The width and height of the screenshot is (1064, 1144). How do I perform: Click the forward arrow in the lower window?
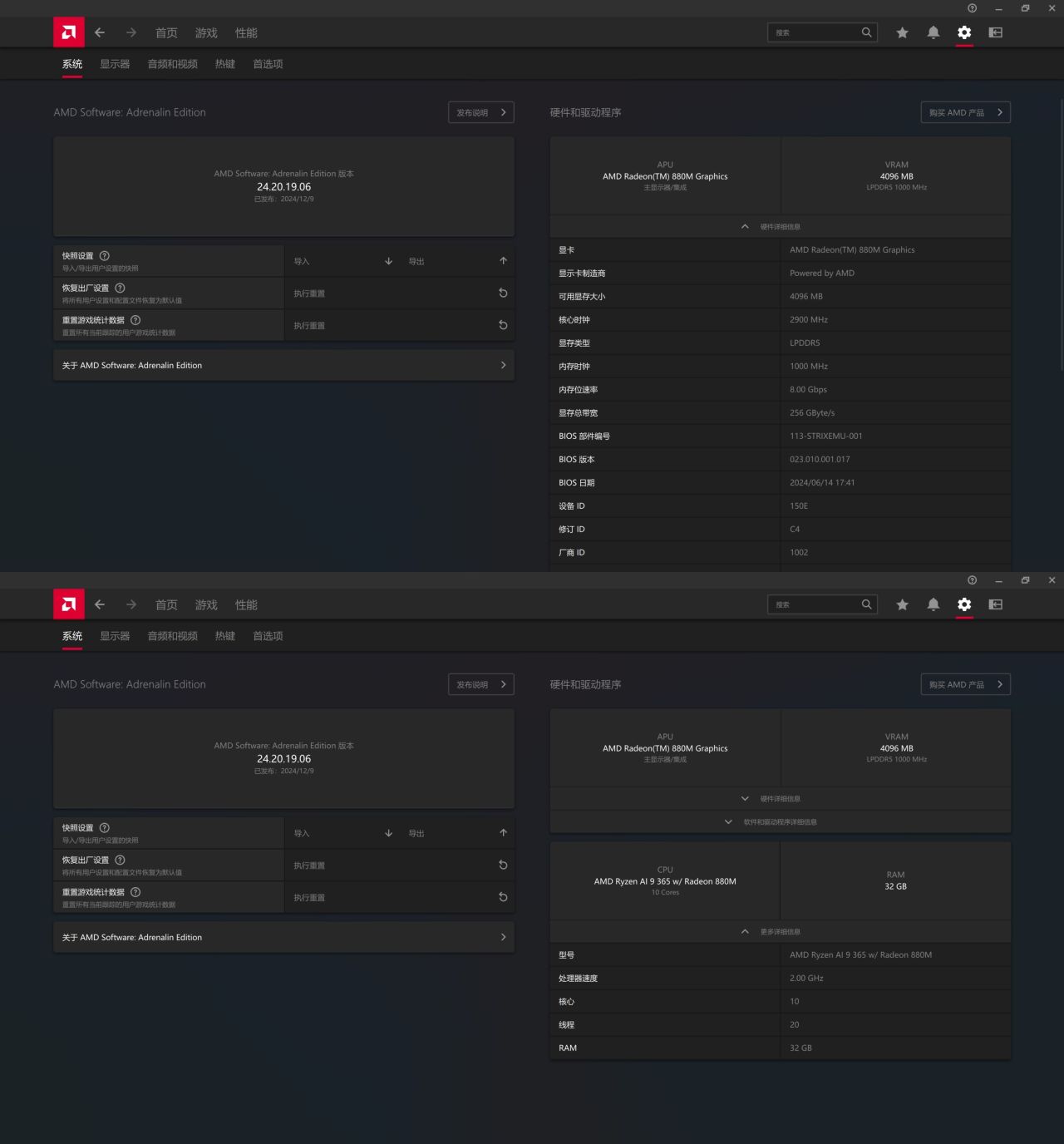click(x=131, y=604)
